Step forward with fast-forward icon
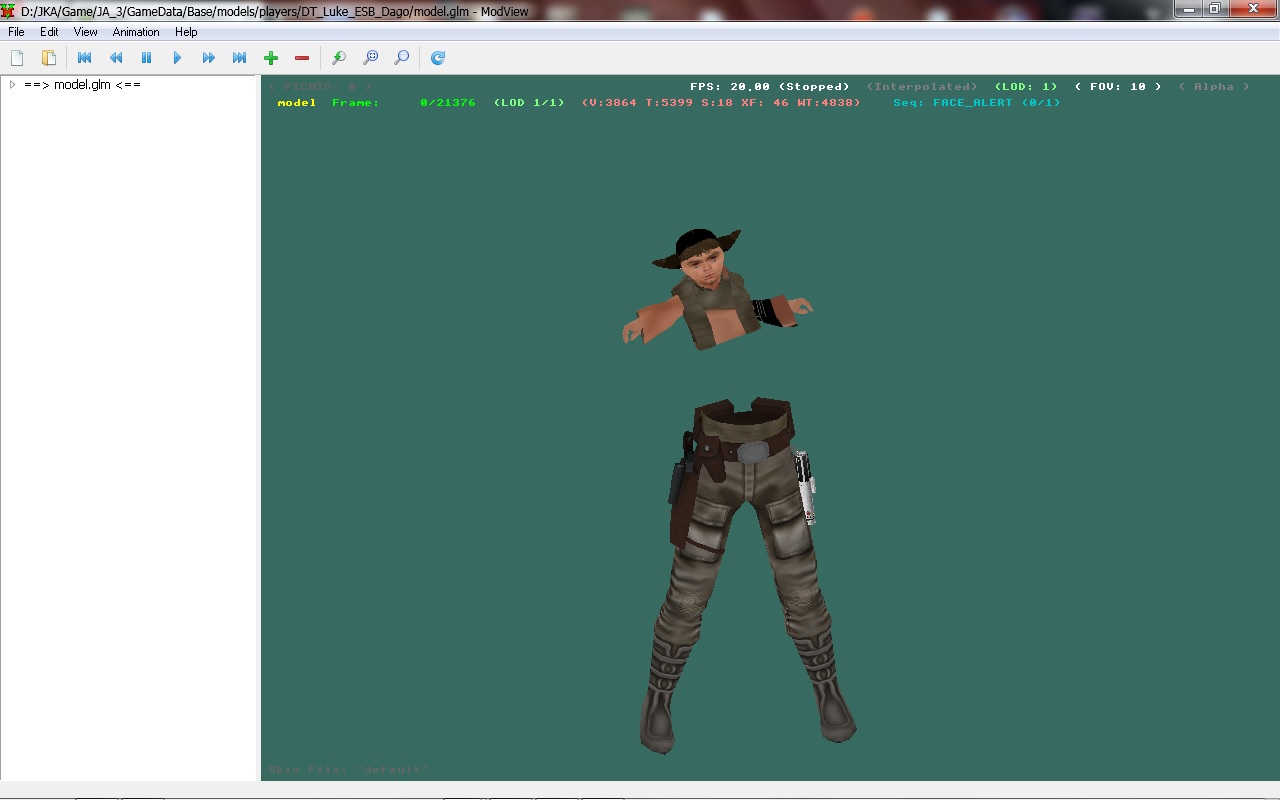Image resolution: width=1280 pixels, height=800 pixels. pyautogui.click(x=208, y=58)
